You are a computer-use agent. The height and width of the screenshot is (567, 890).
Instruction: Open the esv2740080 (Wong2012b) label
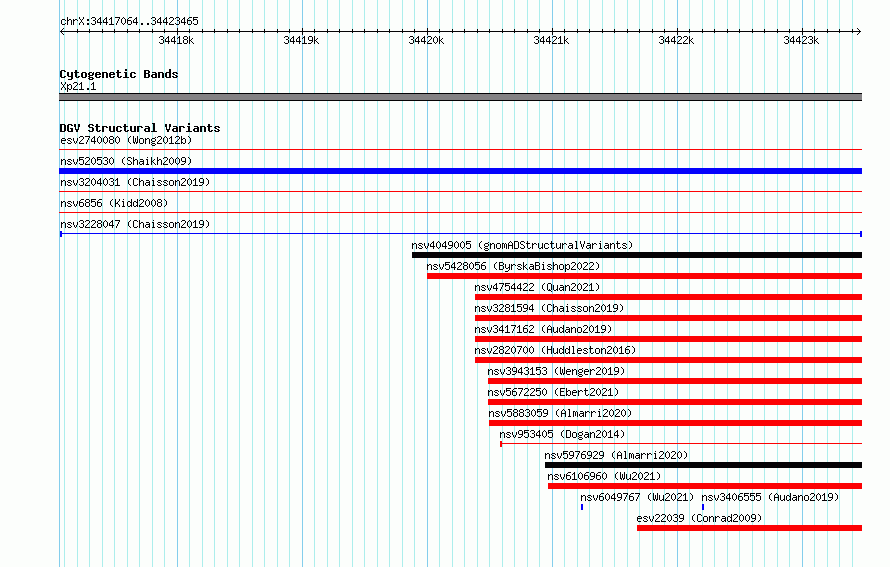(126, 140)
